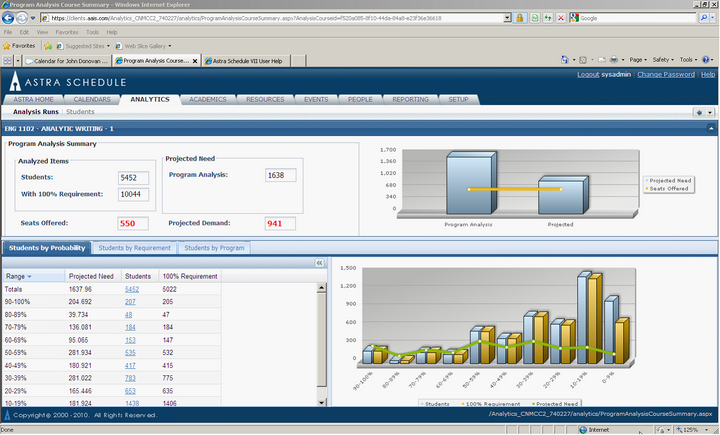
Task: Open the EVENTS tab
Action: coord(316,99)
